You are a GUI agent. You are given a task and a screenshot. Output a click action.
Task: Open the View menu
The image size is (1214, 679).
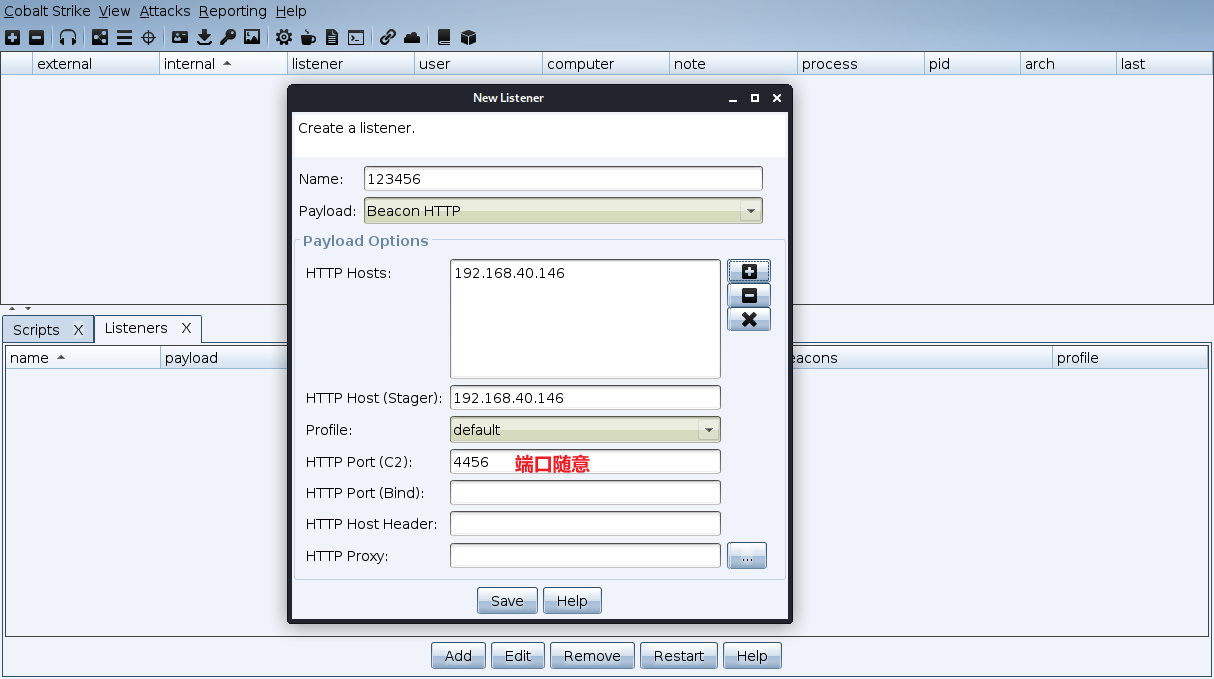click(114, 11)
